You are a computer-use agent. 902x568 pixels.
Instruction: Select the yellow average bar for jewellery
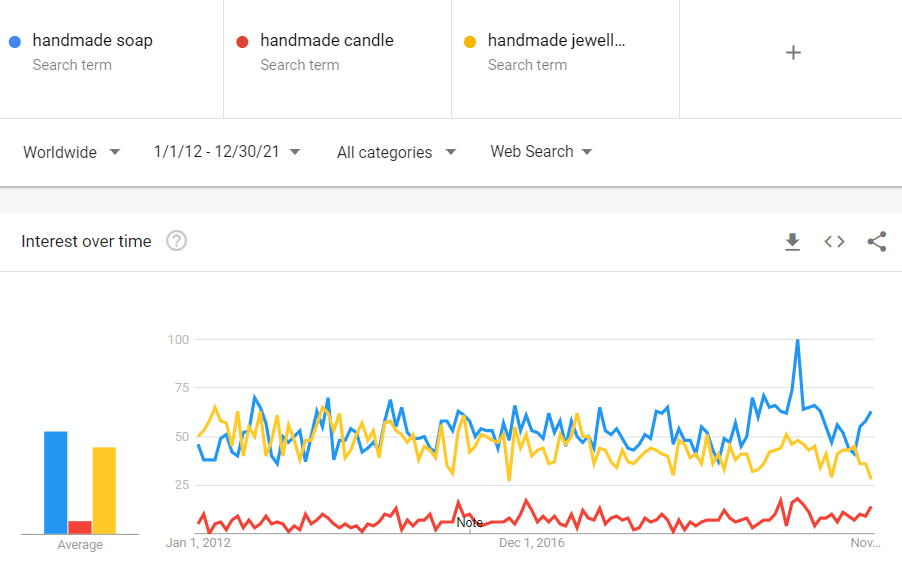click(104, 490)
